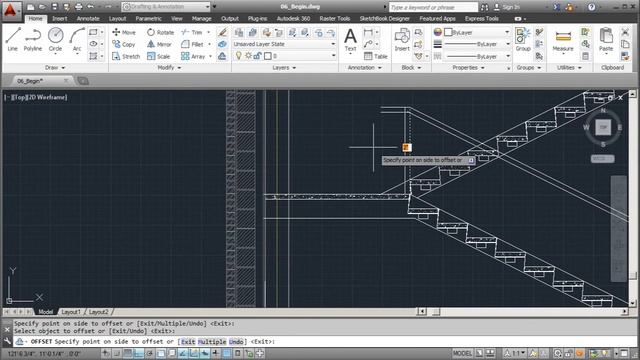The height and width of the screenshot is (360, 640).
Task: Click the WCS label under ViewCube
Action: 603,158
